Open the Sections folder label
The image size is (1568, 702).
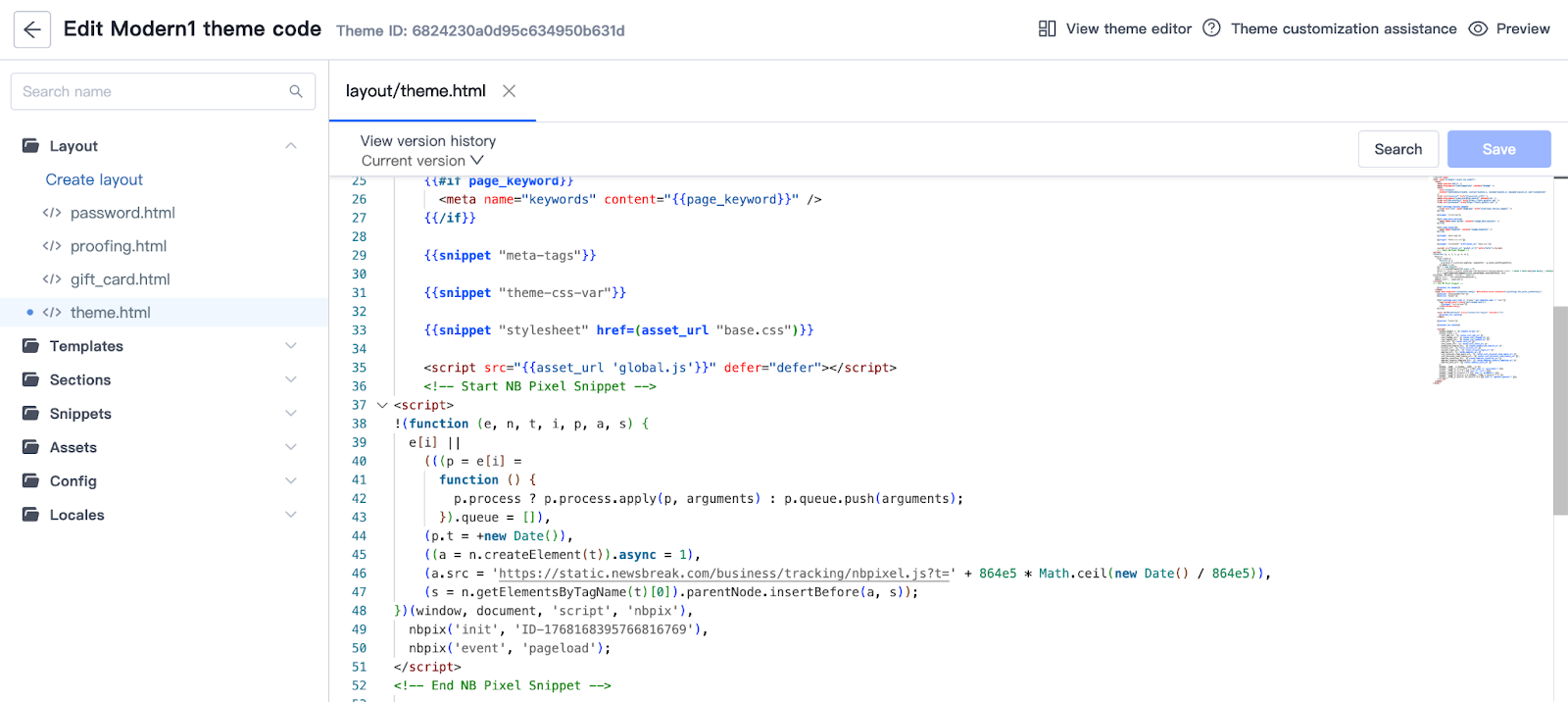point(80,379)
